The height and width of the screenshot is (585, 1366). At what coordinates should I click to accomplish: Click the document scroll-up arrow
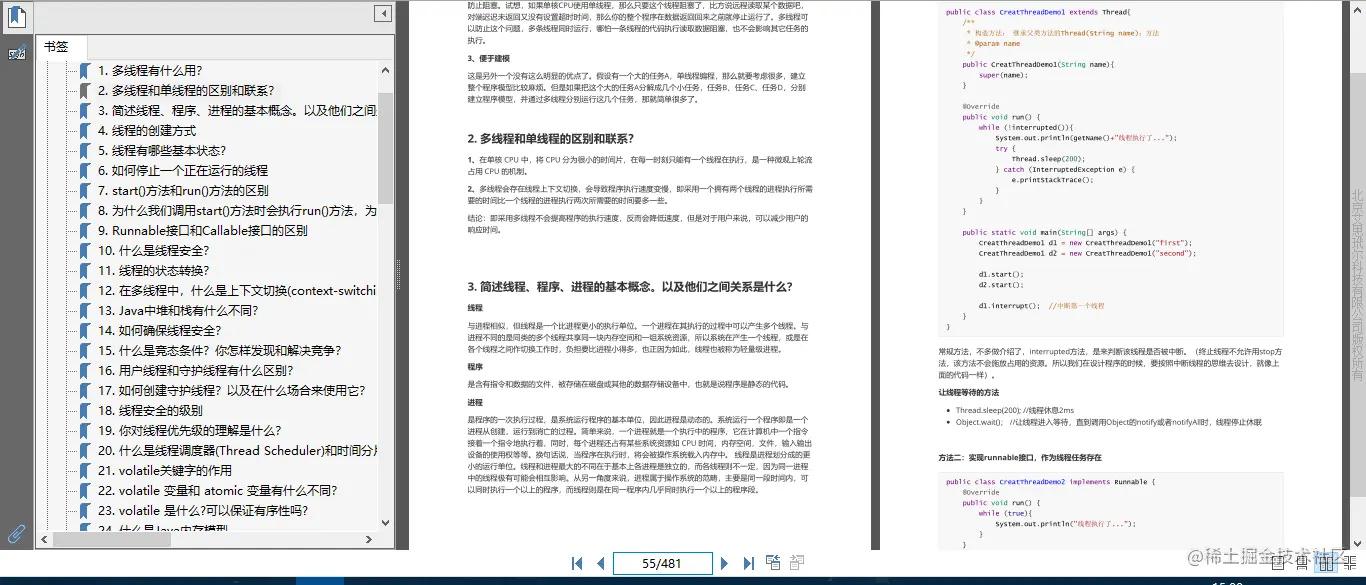coord(1358,8)
